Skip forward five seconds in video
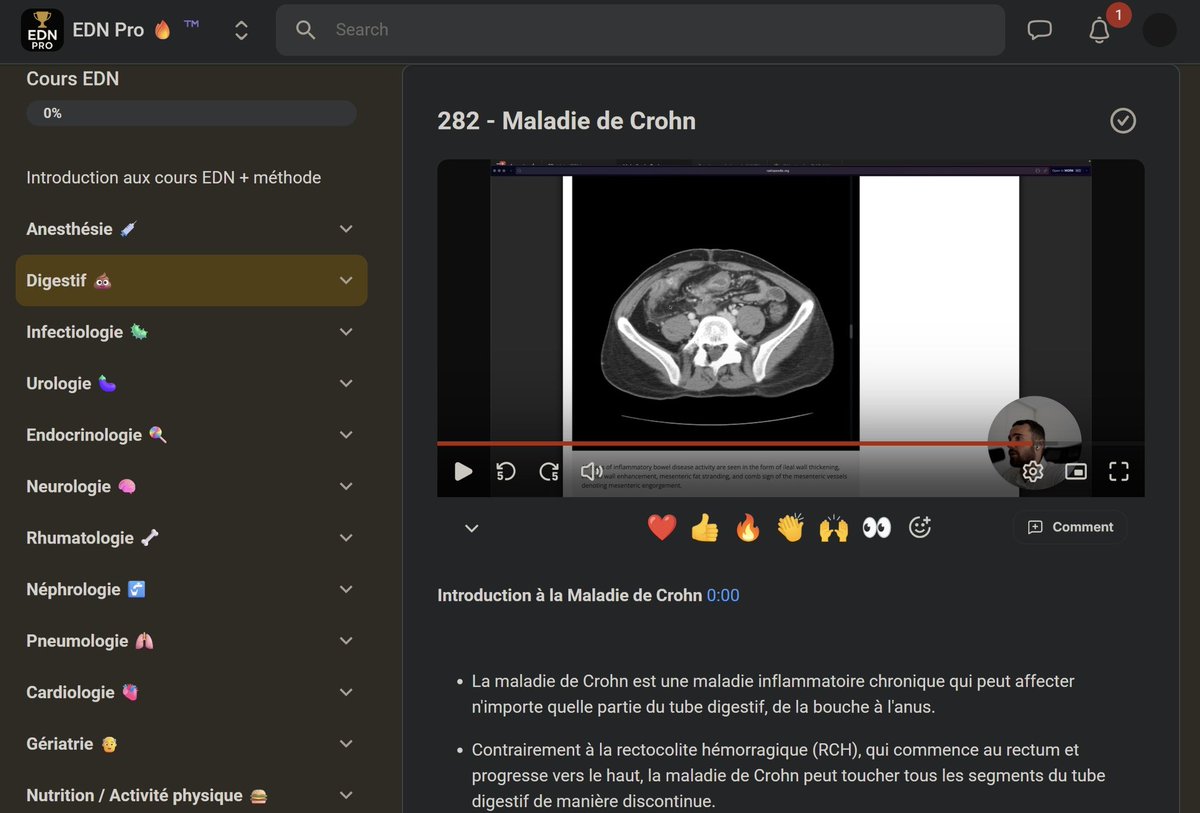Viewport: 1200px width, 813px height. (x=549, y=471)
